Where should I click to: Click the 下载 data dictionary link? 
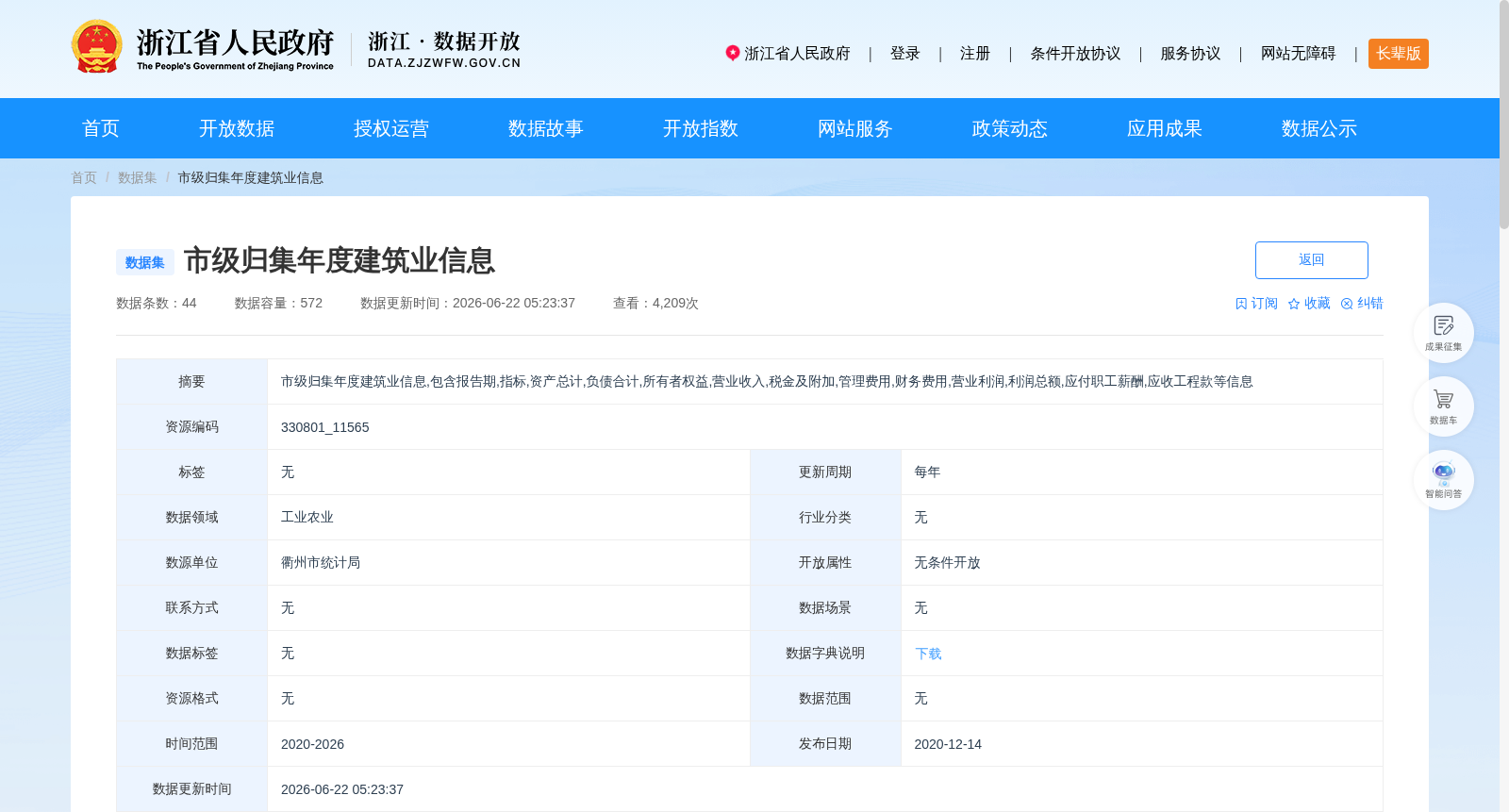coord(928,654)
